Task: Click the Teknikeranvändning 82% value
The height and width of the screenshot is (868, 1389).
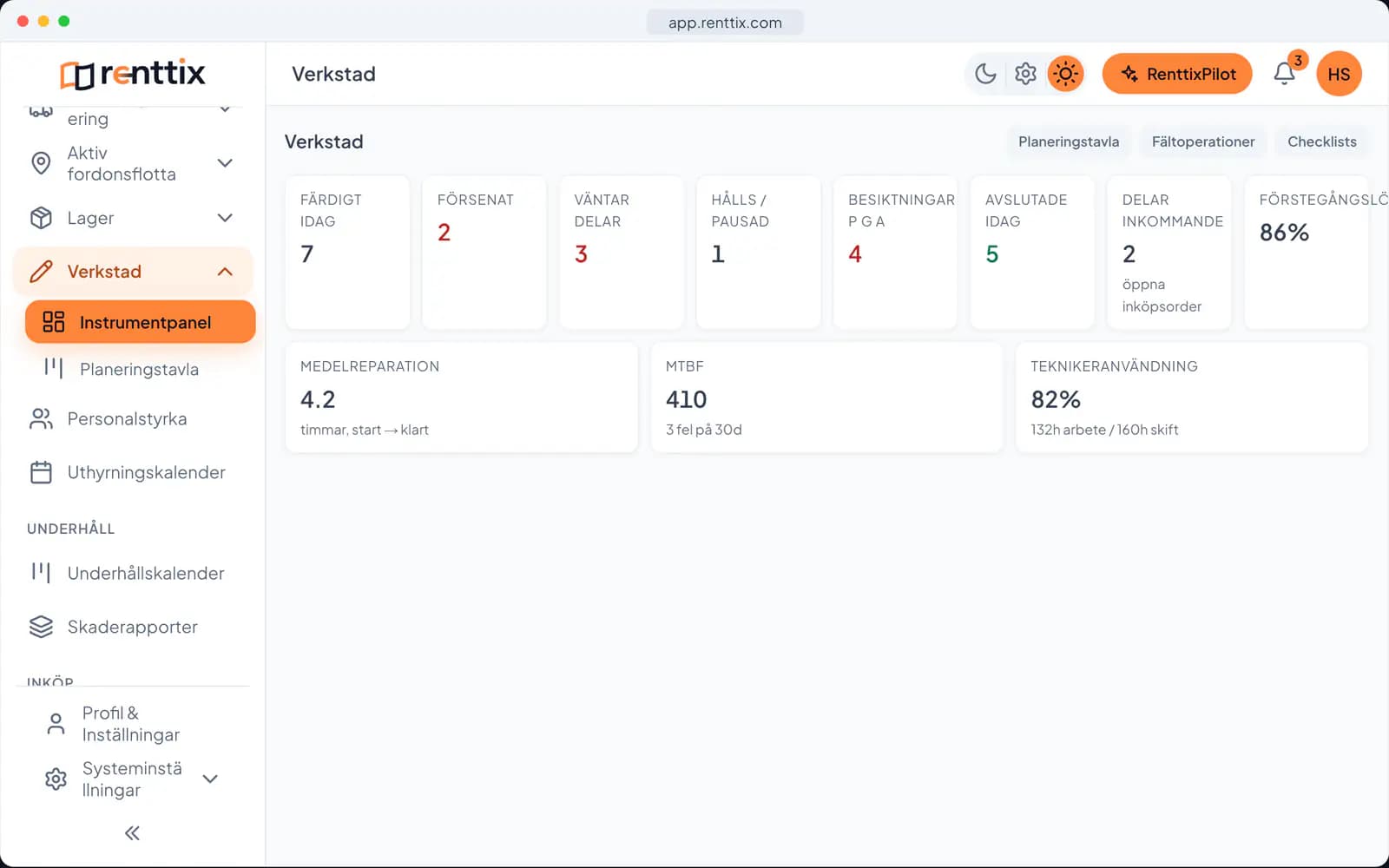Action: click(x=1056, y=399)
